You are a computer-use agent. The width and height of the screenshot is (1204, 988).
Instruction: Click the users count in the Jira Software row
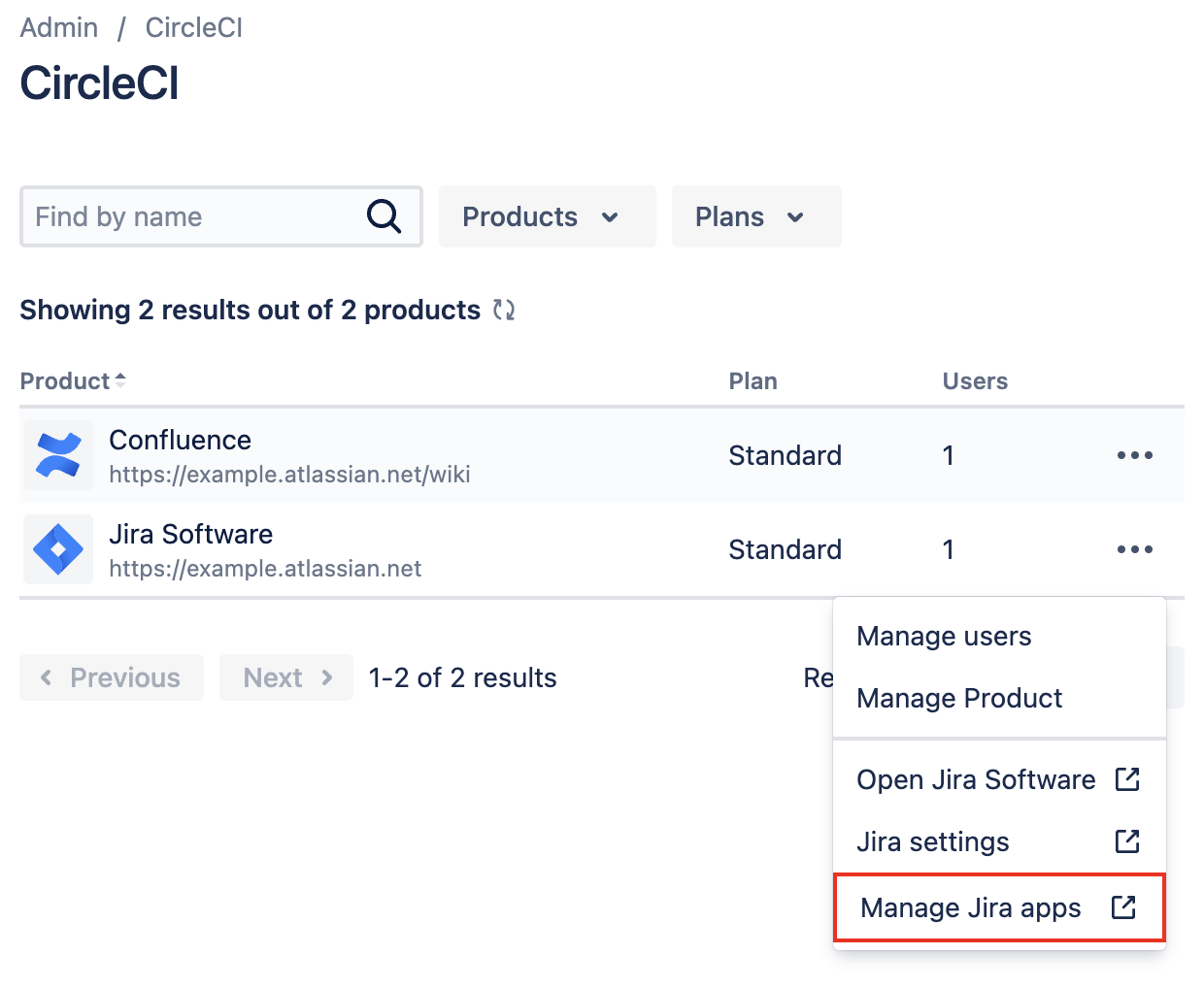click(x=949, y=549)
